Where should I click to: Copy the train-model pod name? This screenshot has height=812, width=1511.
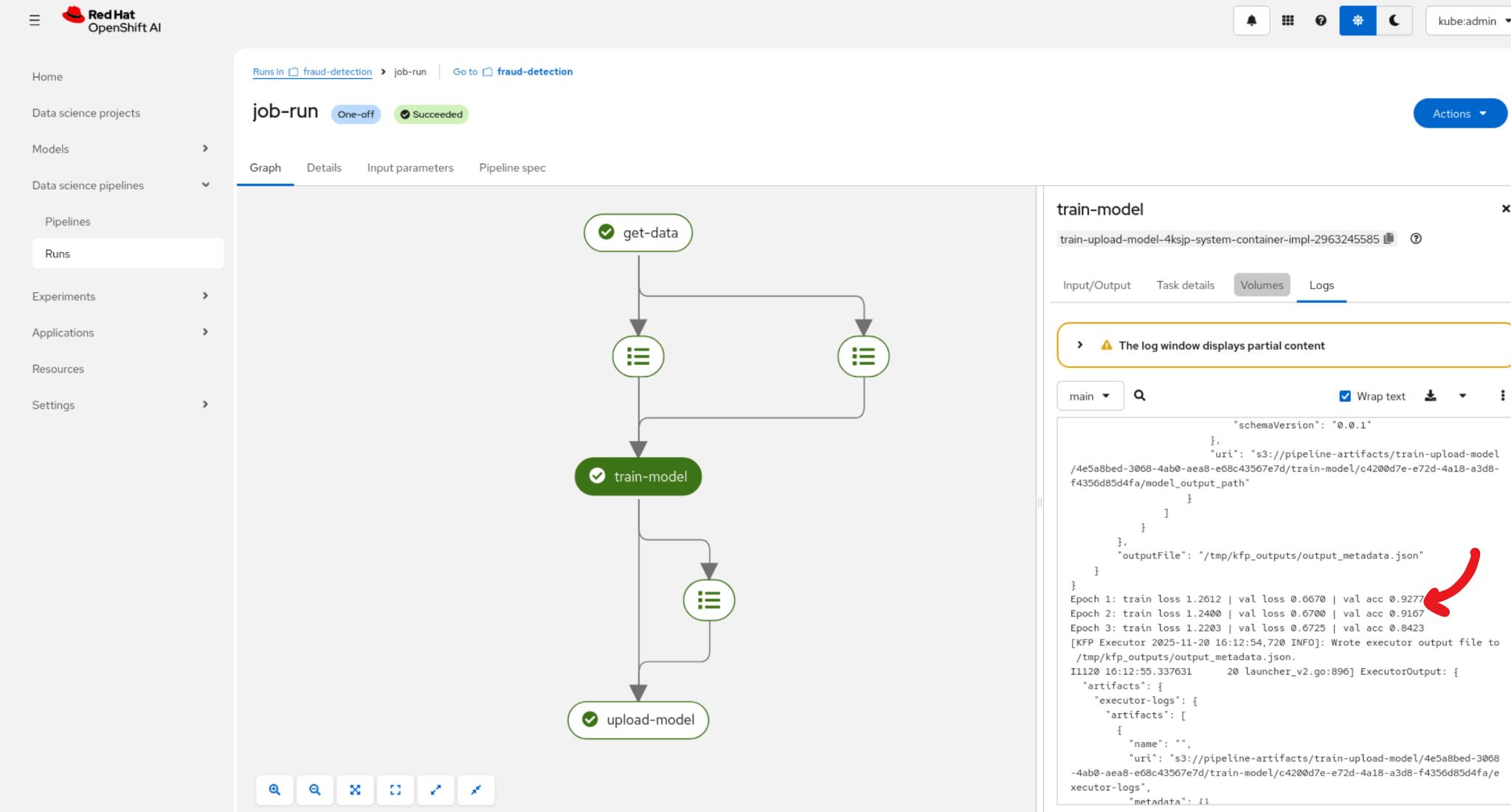[x=1389, y=239]
